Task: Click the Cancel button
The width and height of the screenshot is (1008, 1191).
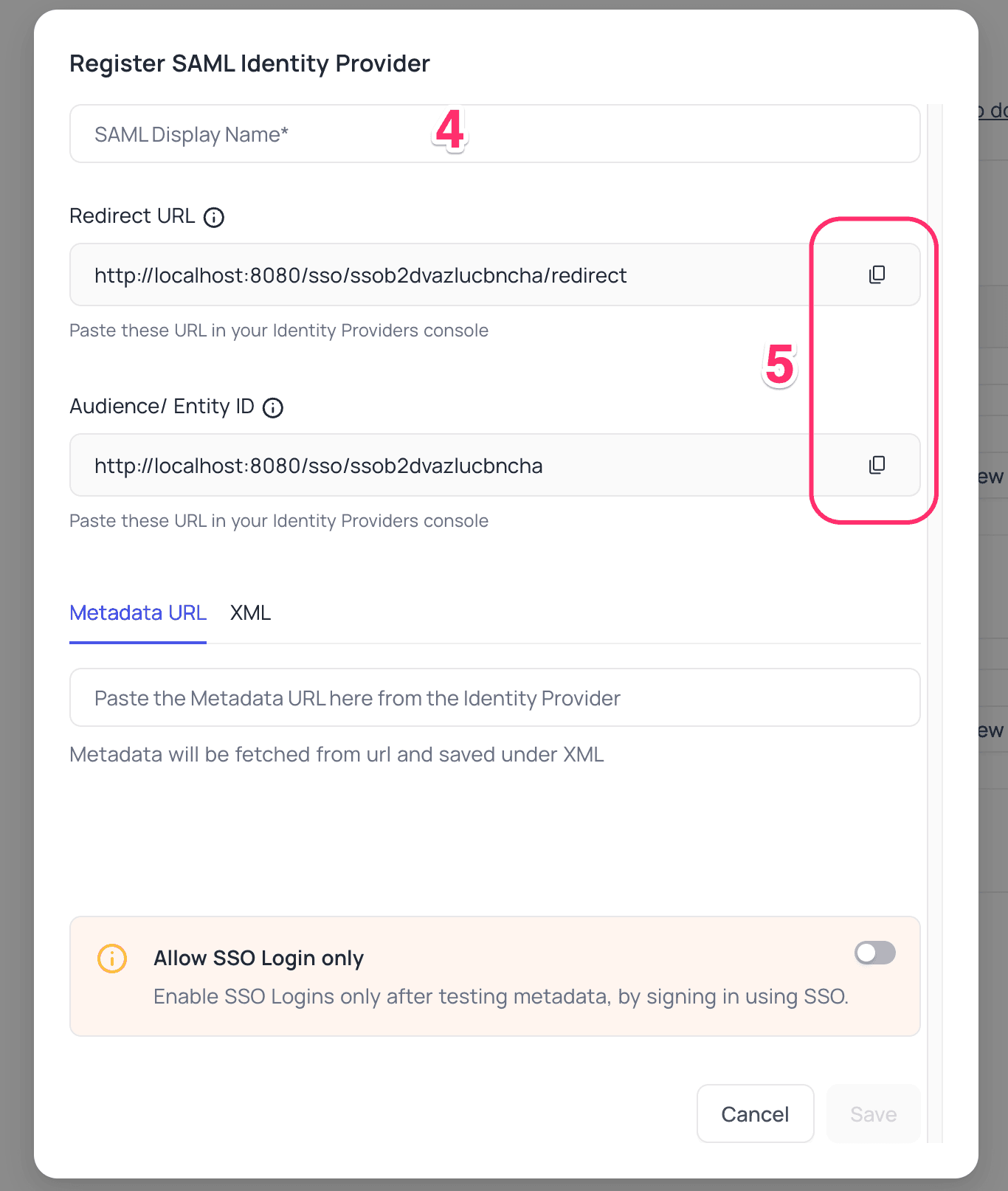Action: coord(755,1114)
